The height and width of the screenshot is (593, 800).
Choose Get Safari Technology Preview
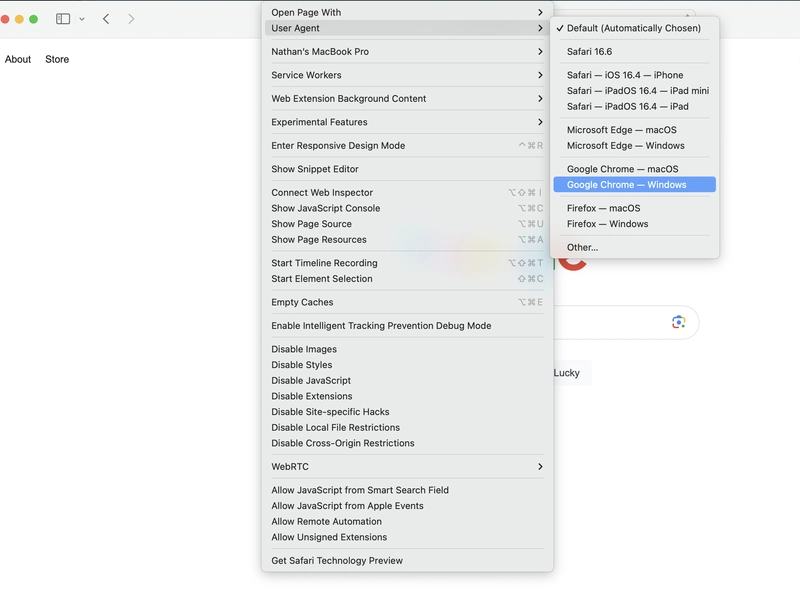[x=407, y=560]
